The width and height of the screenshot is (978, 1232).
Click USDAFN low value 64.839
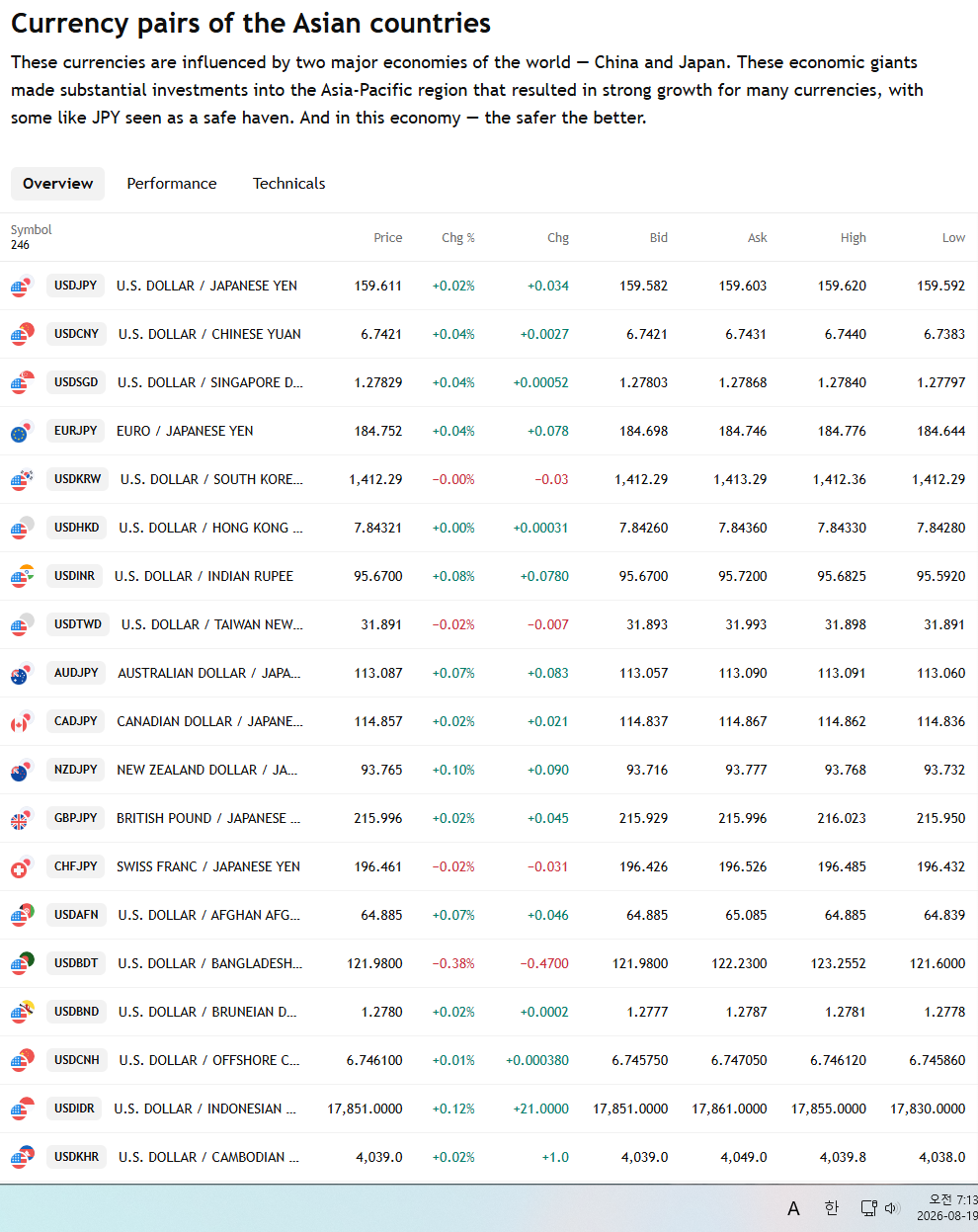[944, 916]
